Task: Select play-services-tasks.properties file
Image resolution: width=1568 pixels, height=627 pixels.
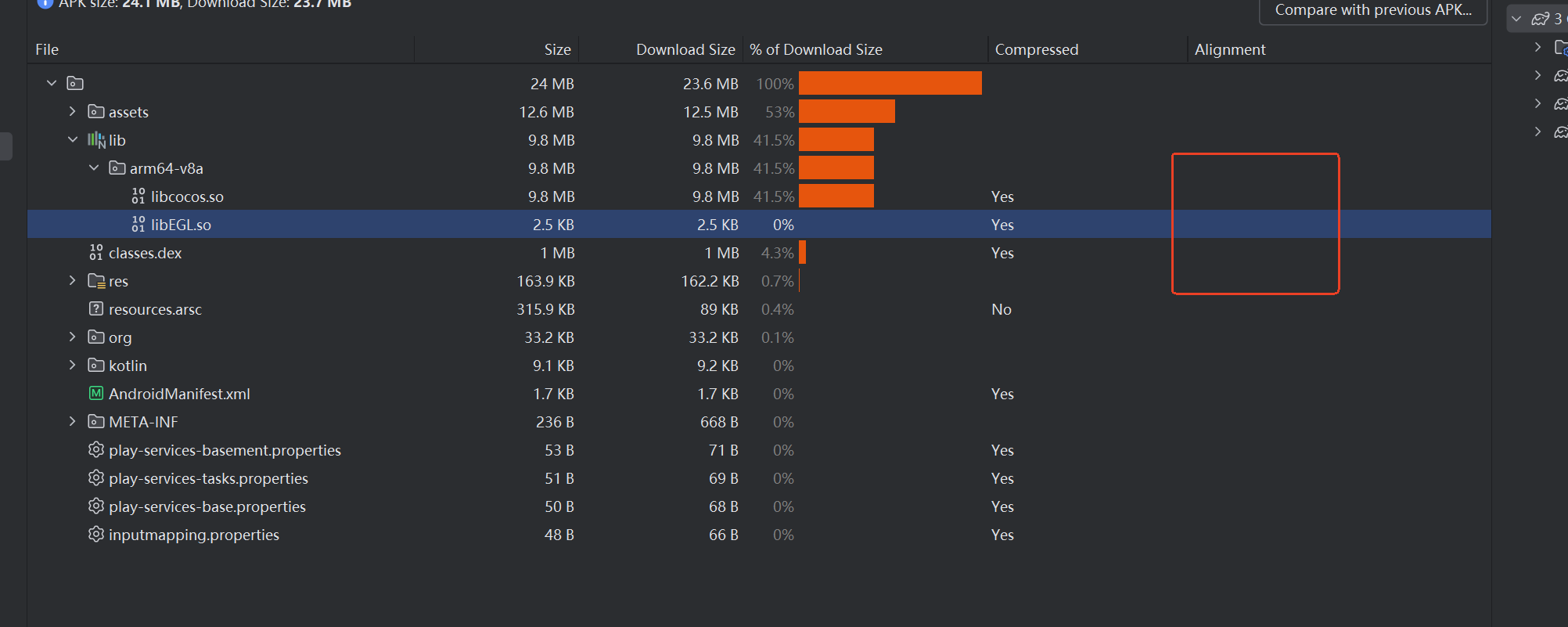Action: 208,478
